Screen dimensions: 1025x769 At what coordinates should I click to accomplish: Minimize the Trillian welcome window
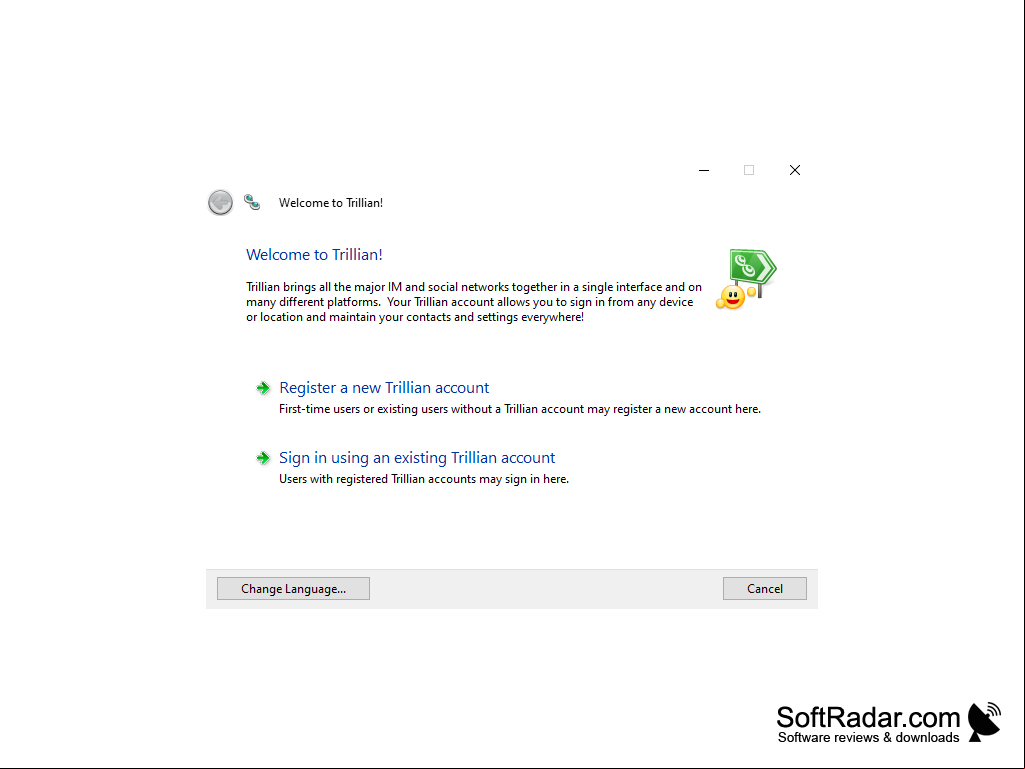[x=704, y=170]
